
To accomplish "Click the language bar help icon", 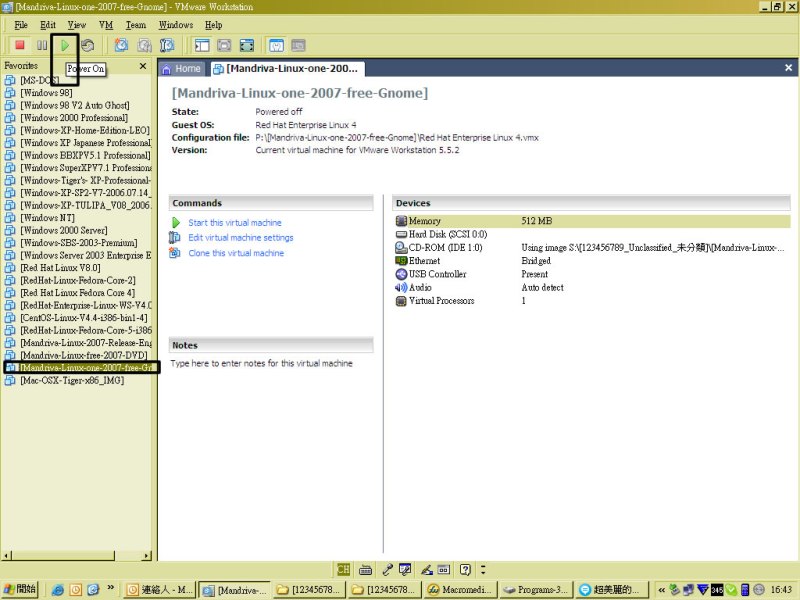I will click(x=465, y=569).
